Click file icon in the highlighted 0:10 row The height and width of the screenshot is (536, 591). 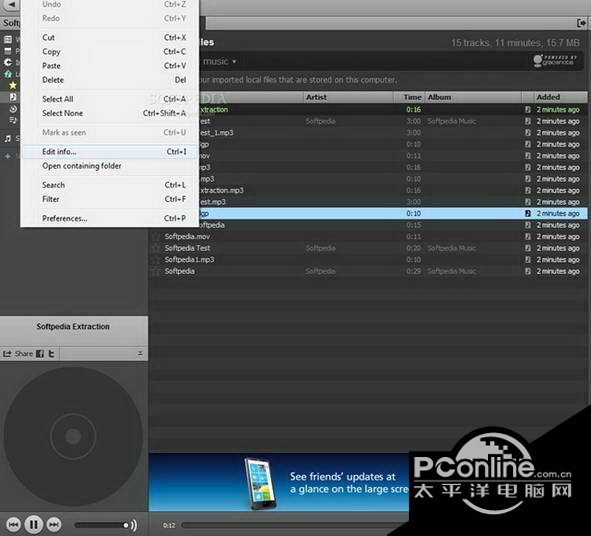528,213
